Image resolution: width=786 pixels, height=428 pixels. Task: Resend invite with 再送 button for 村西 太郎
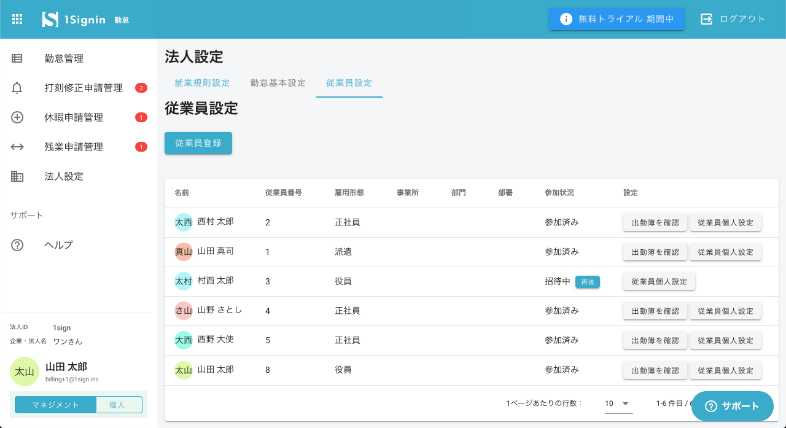coord(587,282)
